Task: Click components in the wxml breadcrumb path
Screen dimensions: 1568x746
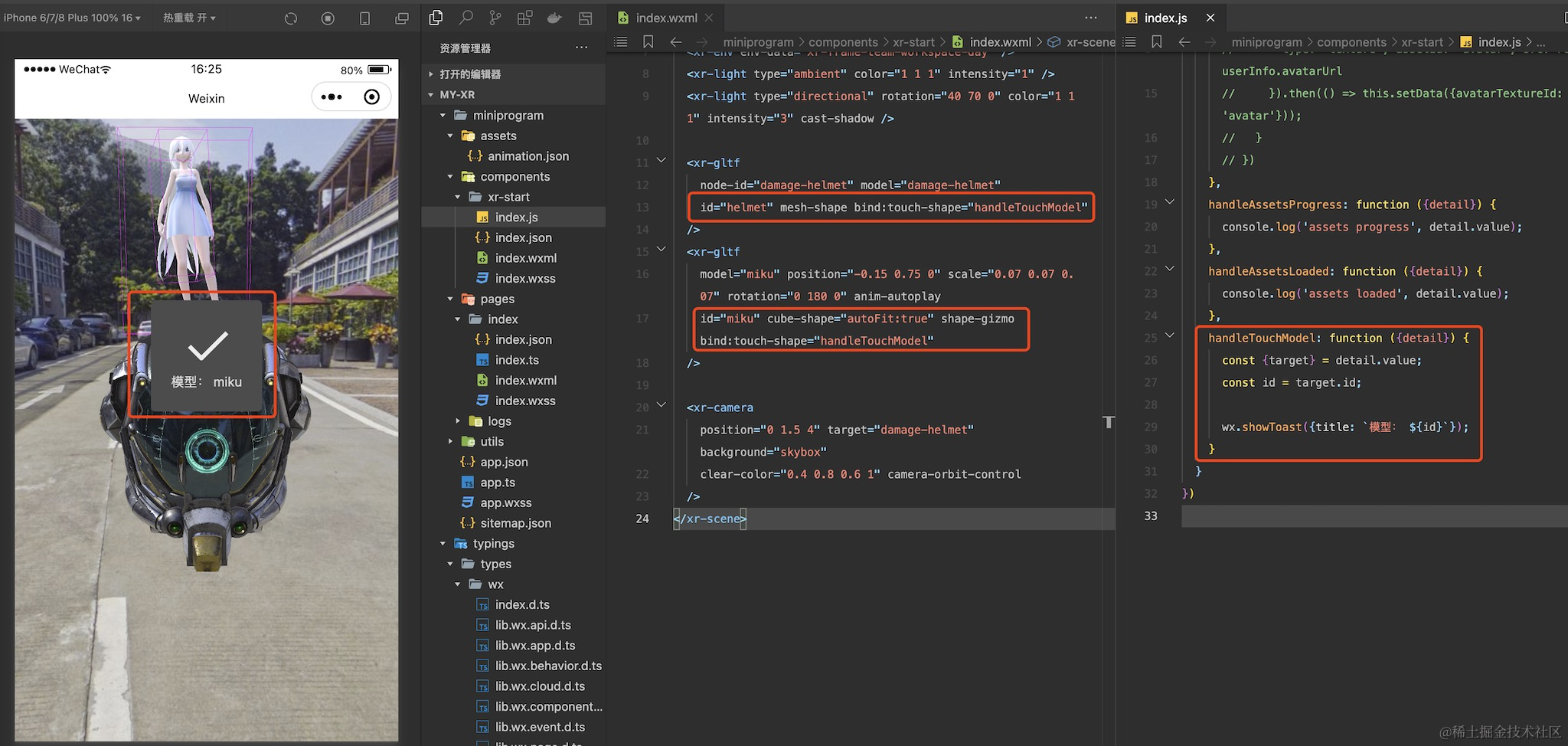Action: (x=843, y=42)
